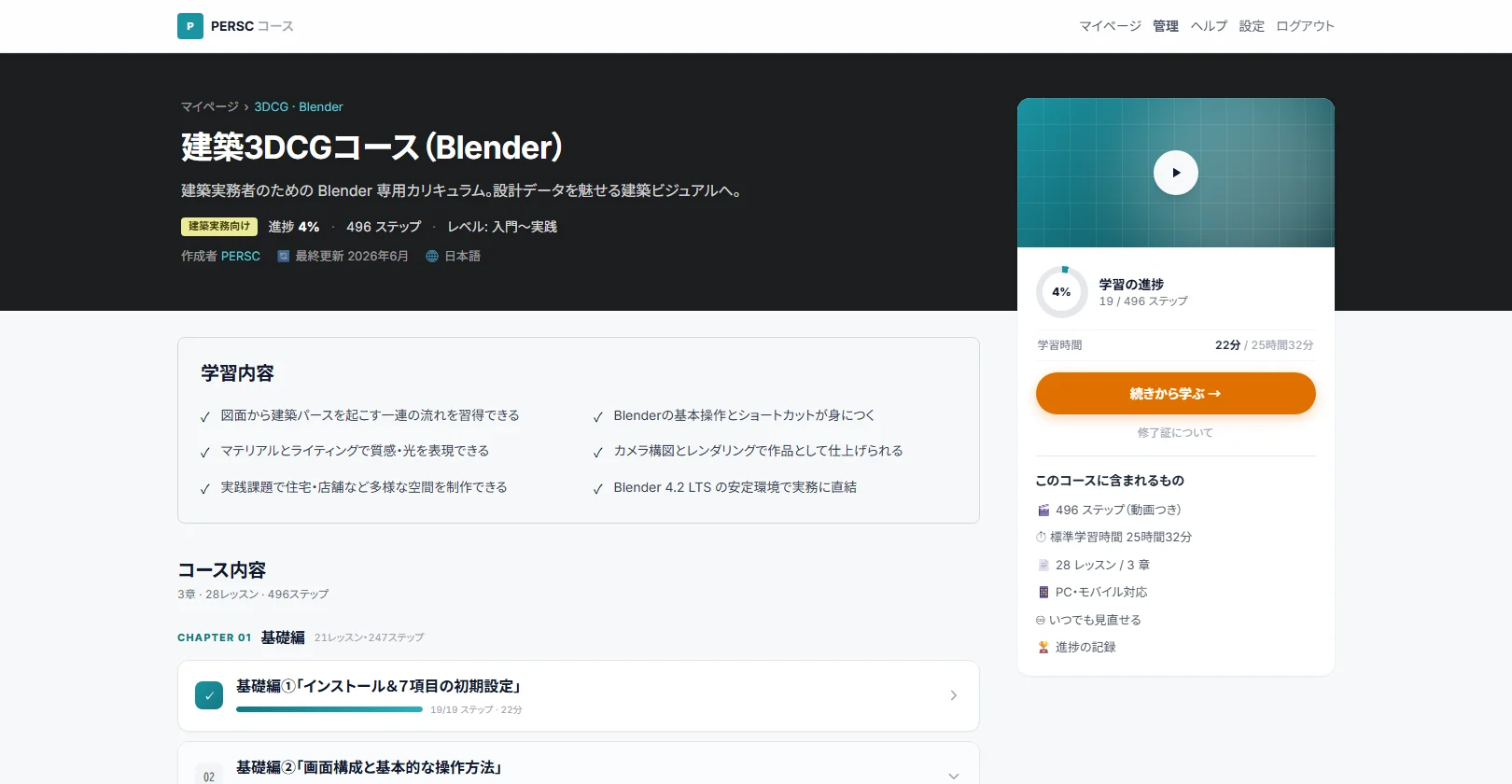Open マイページ in the top navigation

[1111, 26]
